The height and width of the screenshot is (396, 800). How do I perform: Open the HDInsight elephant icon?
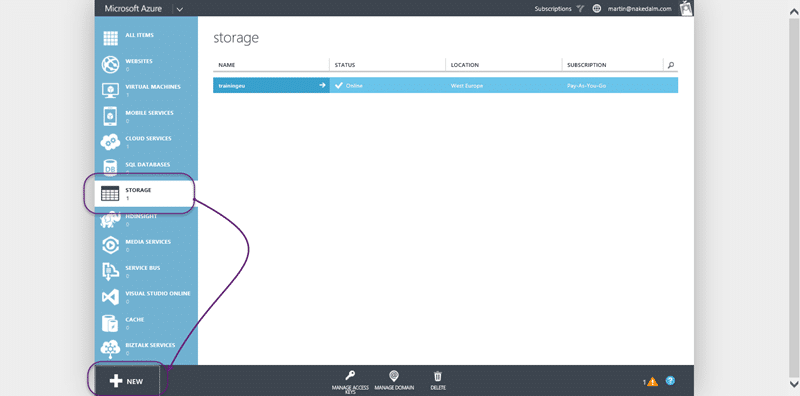(x=110, y=220)
